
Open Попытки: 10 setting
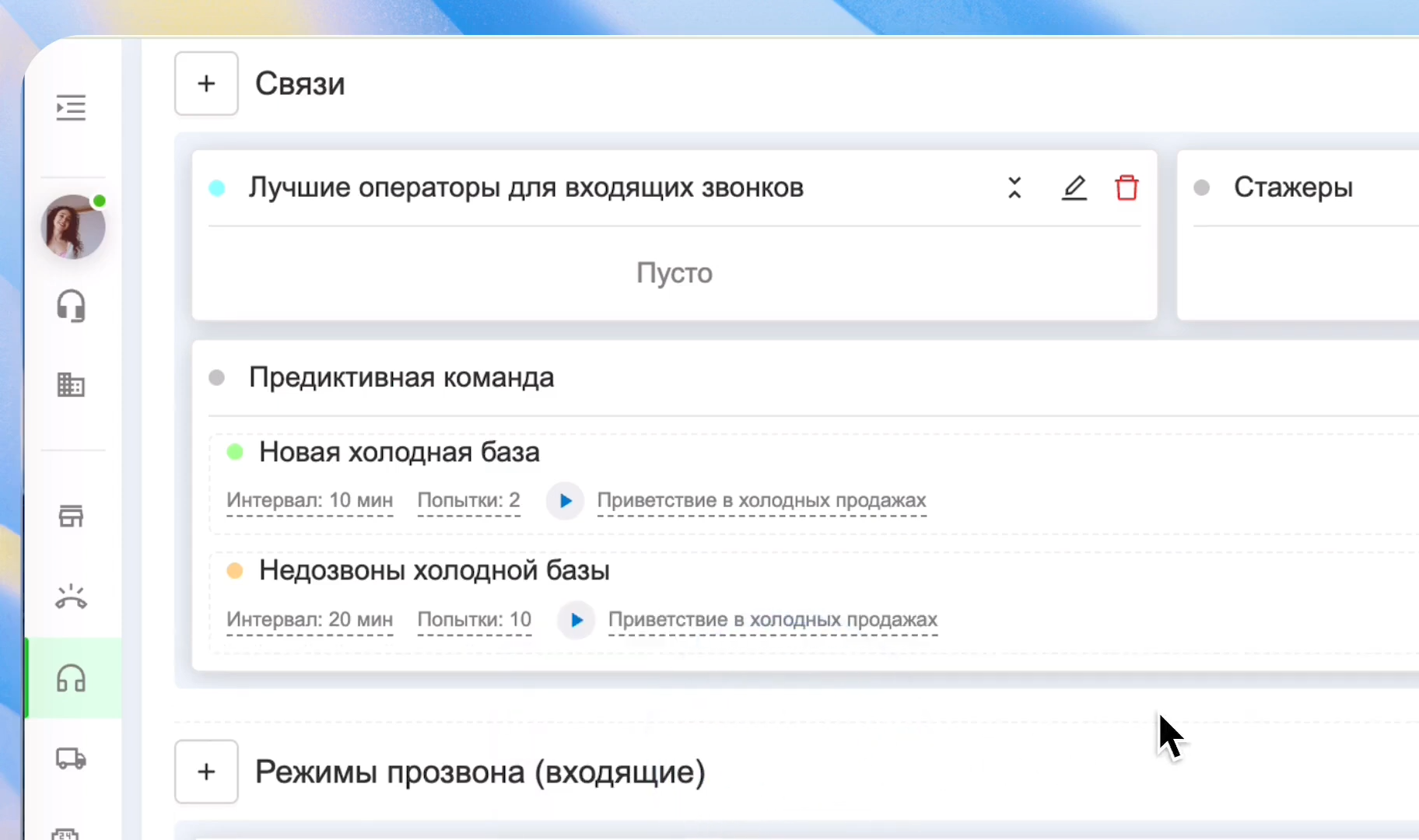tap(475, 620)
